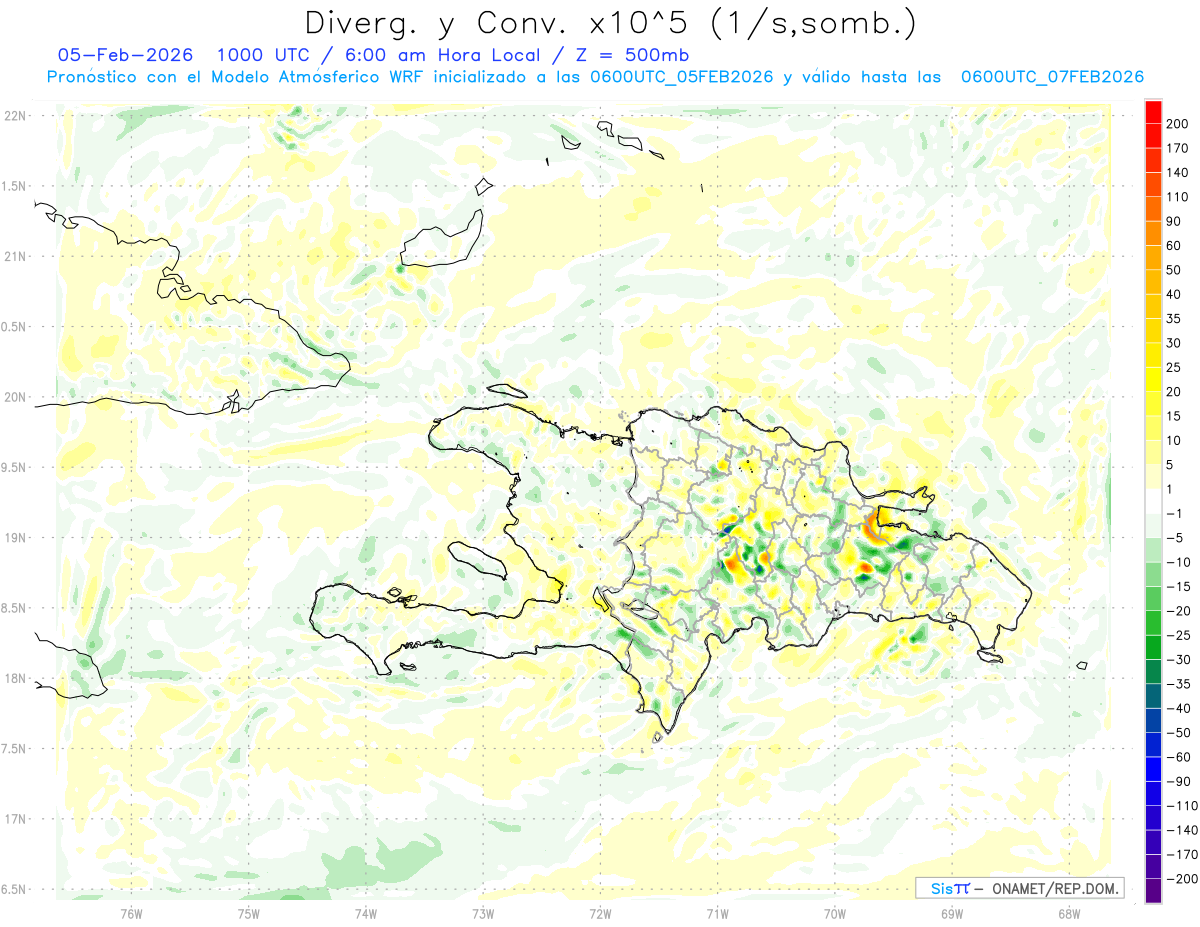Image resolution: width=1200 pixels, height=927 pixels.
Task: Click the "7.5N" latitude label
Action: coord(14,749)
